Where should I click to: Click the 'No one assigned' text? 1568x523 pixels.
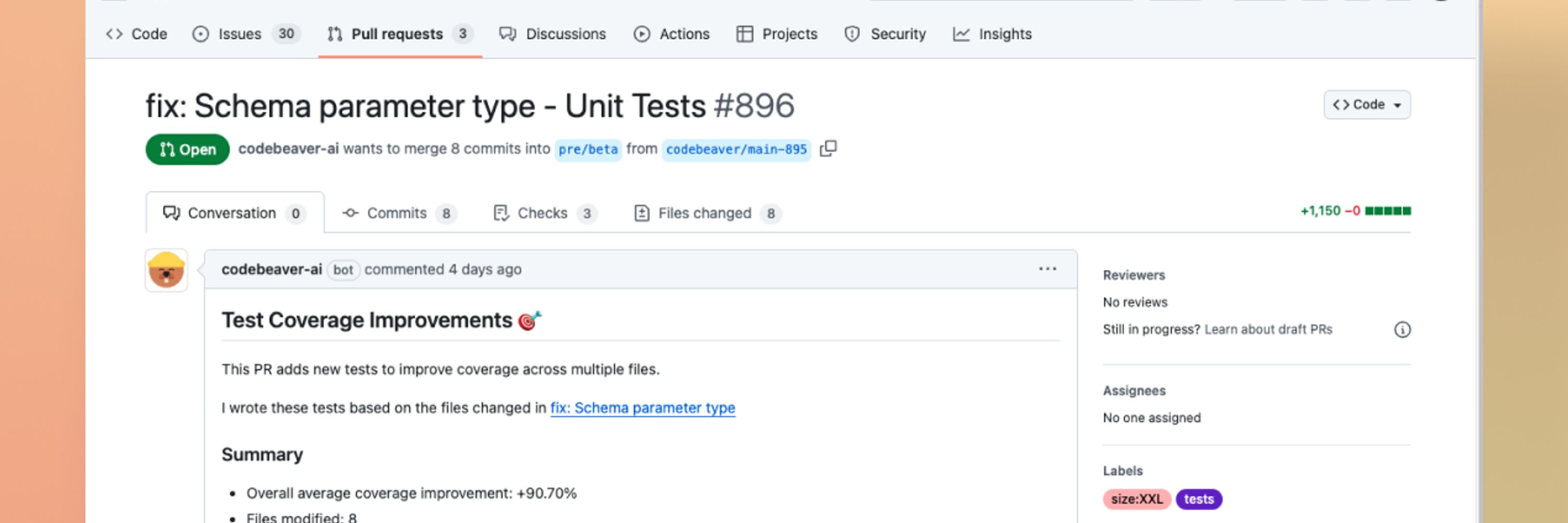tap(1151, 418)
